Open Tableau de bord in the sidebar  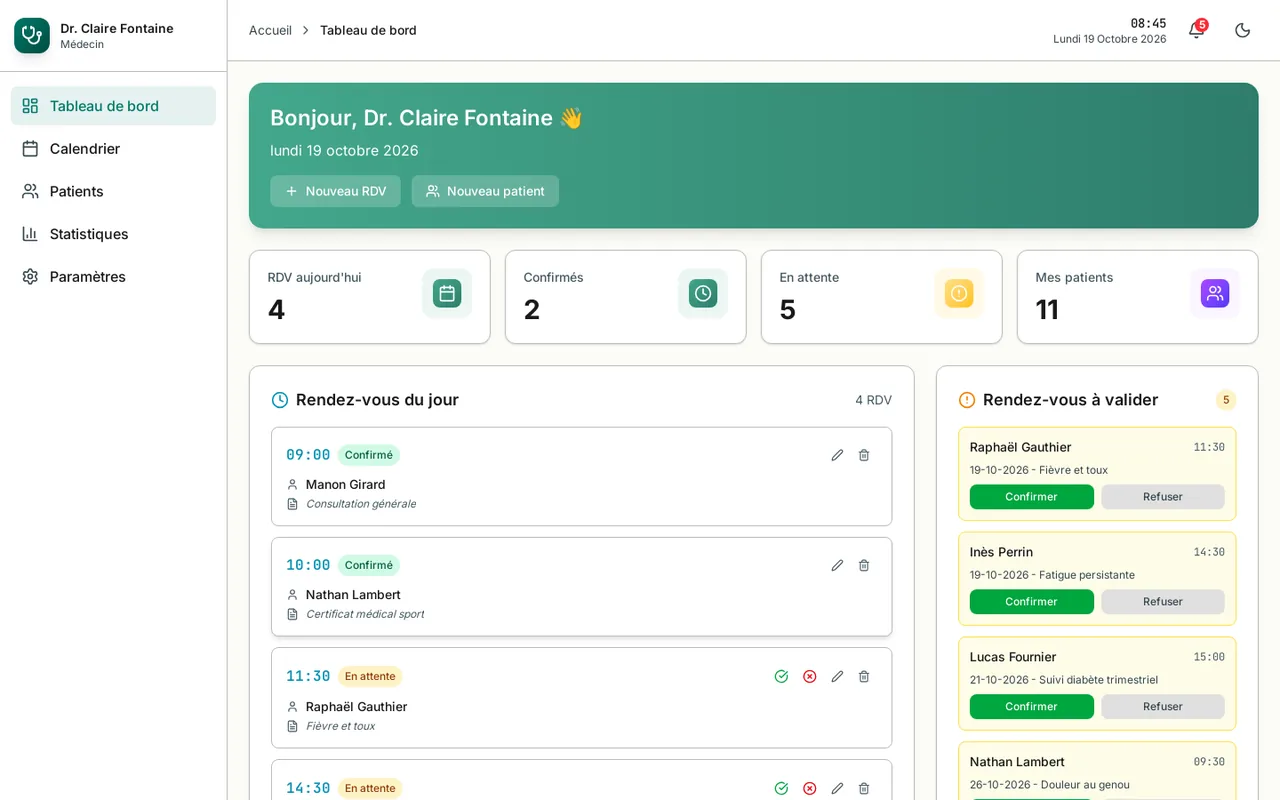113,106
